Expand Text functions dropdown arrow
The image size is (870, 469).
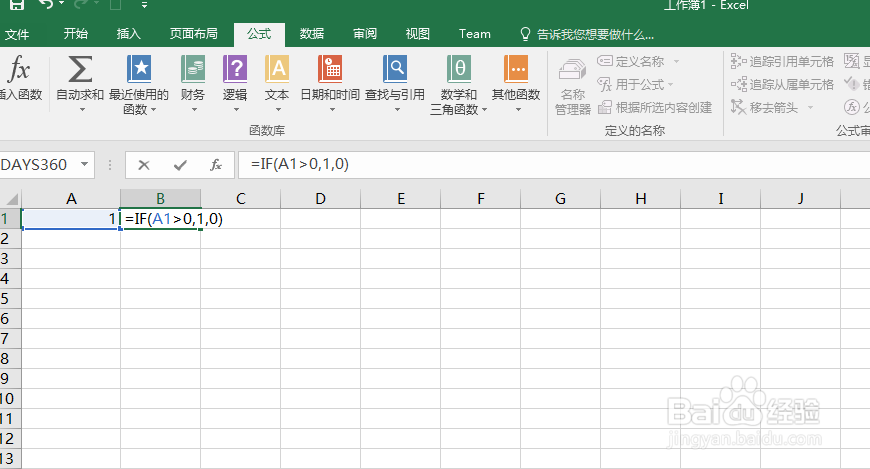pos(278,110)
